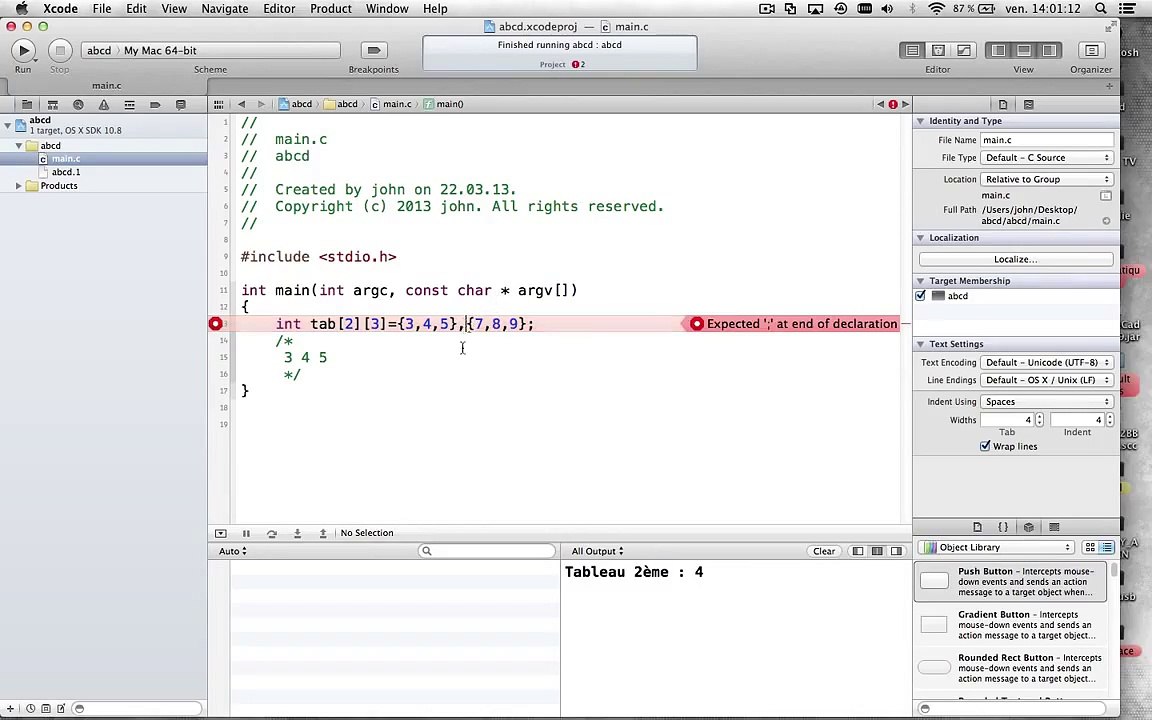The width and height of the screenshot is (1152, 720).
Task: Open related files grid menu
Action: [218, 104]
